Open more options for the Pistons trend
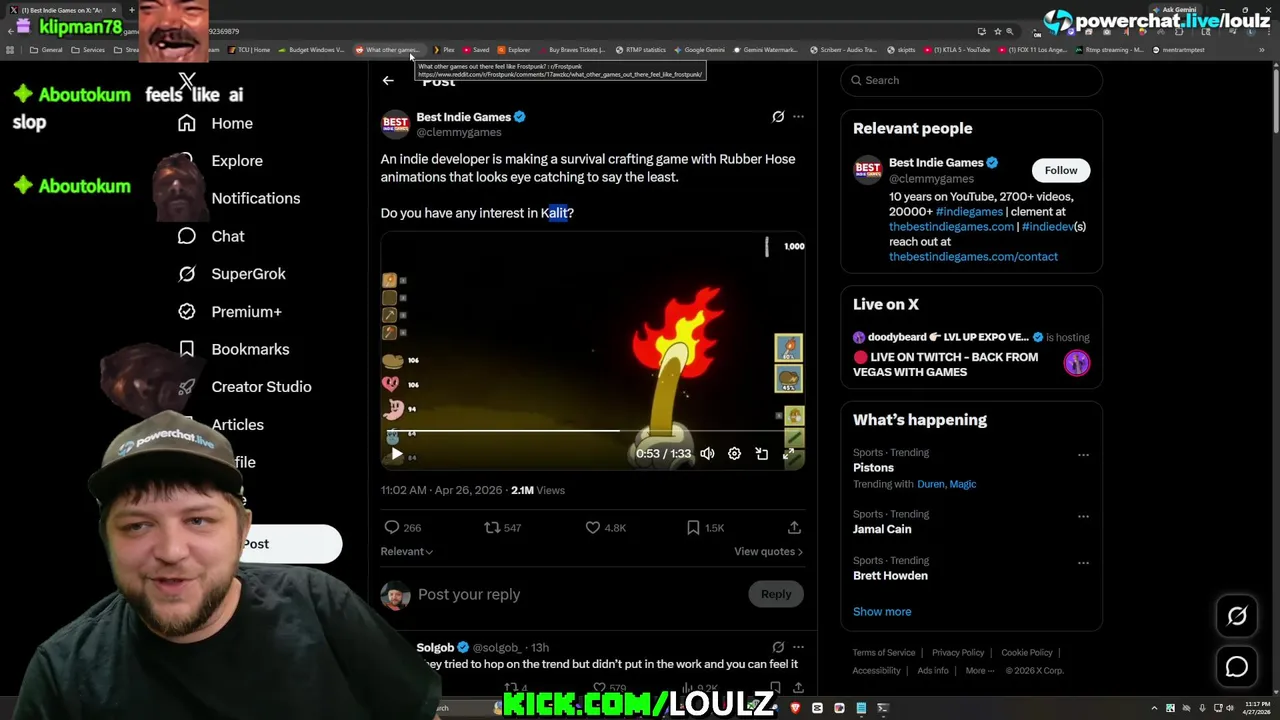 (x=1083, y=455)
